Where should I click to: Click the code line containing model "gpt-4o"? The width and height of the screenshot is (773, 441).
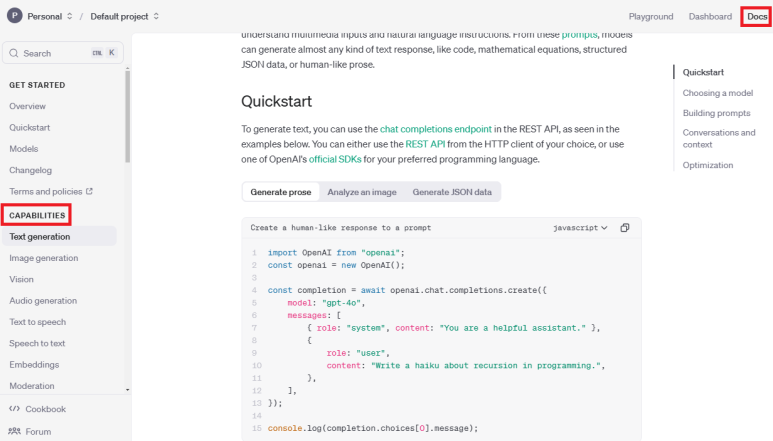326,303
